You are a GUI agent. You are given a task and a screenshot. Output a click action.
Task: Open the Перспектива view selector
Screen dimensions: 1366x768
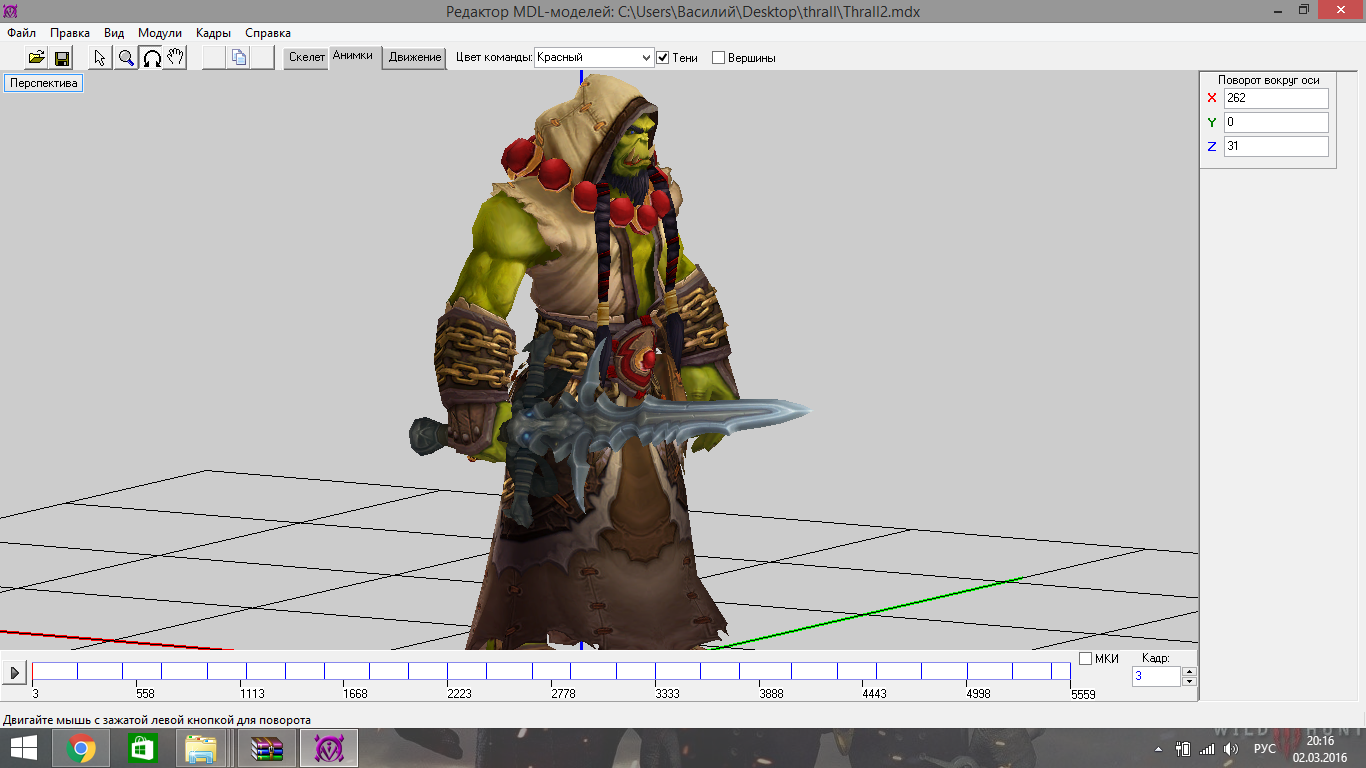(x=43, y=83)
